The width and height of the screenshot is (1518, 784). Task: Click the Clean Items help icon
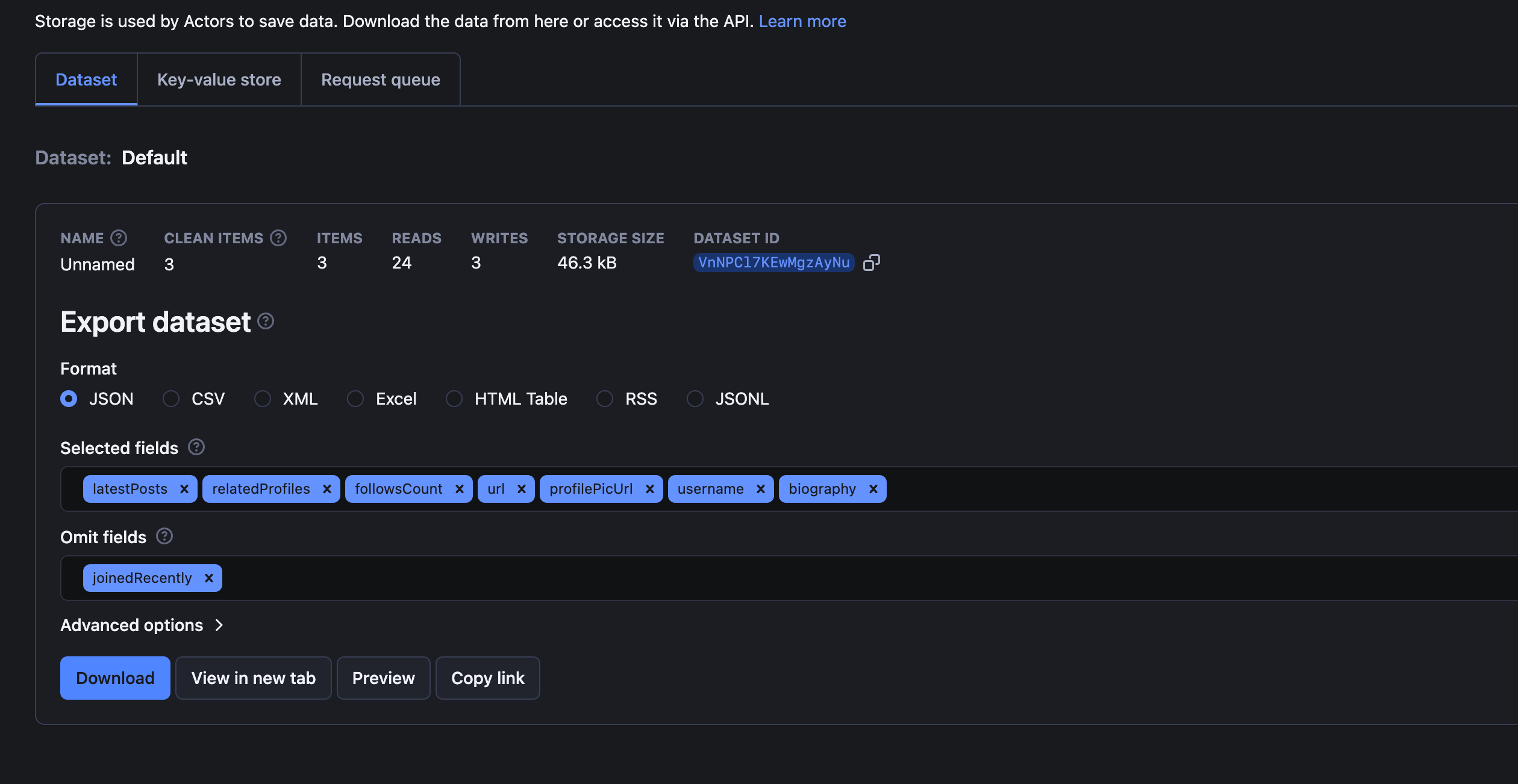[x=278, y=237]
